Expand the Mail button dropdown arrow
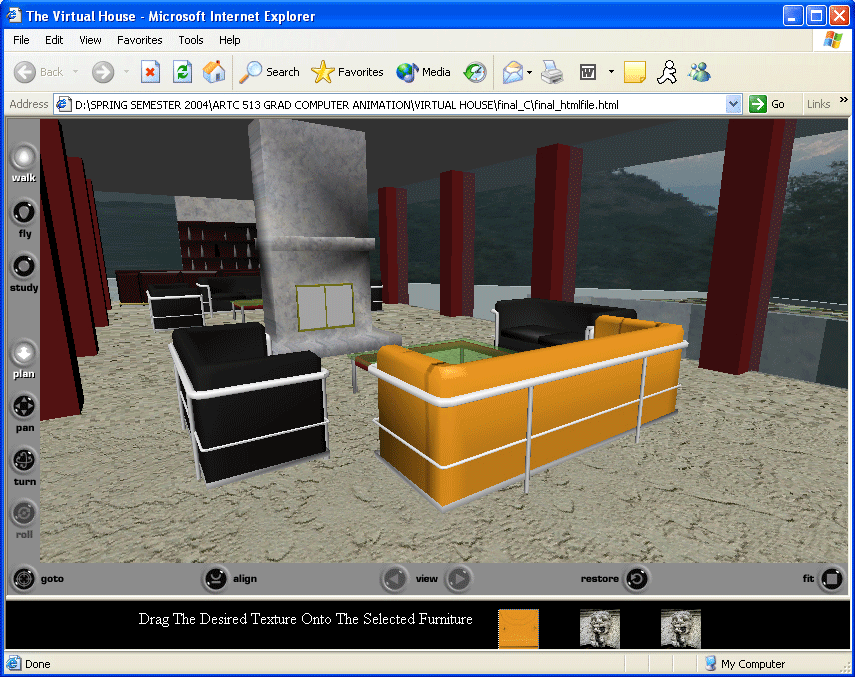Image resolution: width=855 pixels, height=677 pixels. pos(529,72)
